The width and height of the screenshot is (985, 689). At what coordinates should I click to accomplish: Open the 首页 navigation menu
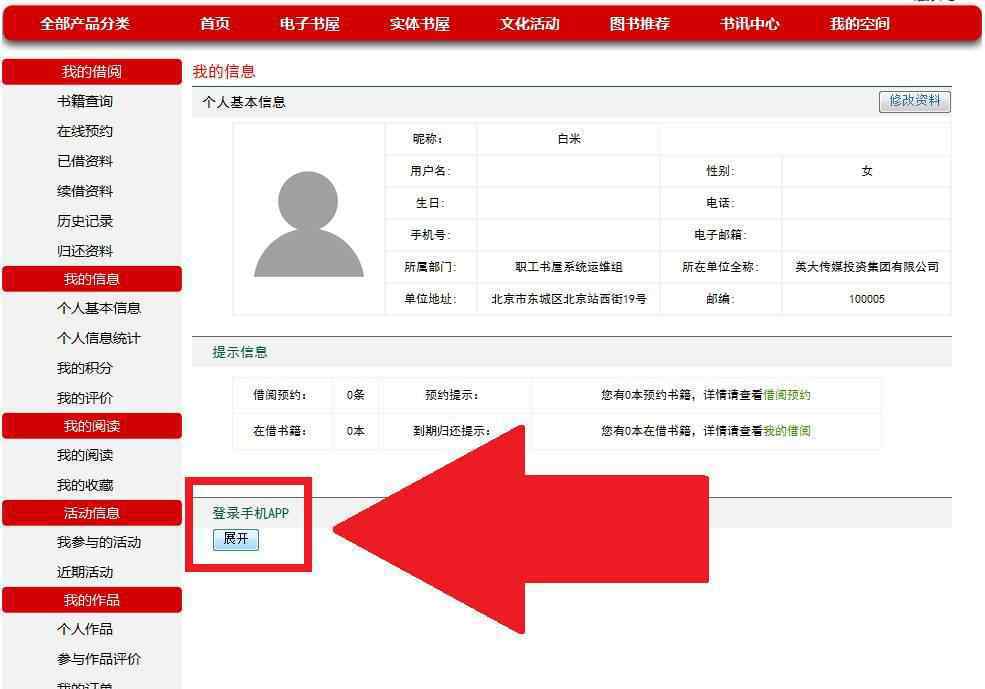(x=215, y=24)
